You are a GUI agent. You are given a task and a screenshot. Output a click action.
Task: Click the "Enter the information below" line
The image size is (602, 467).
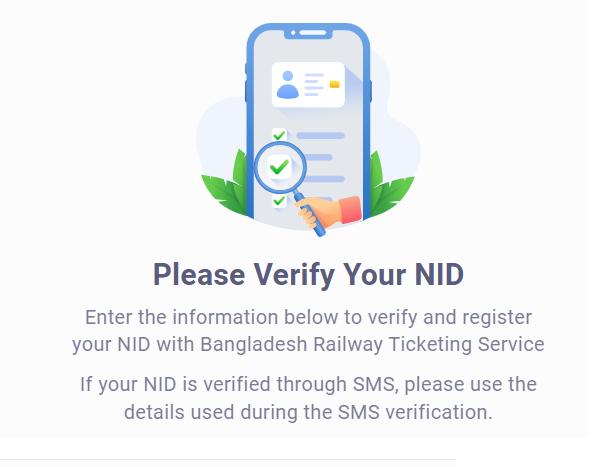click(308, 318)
